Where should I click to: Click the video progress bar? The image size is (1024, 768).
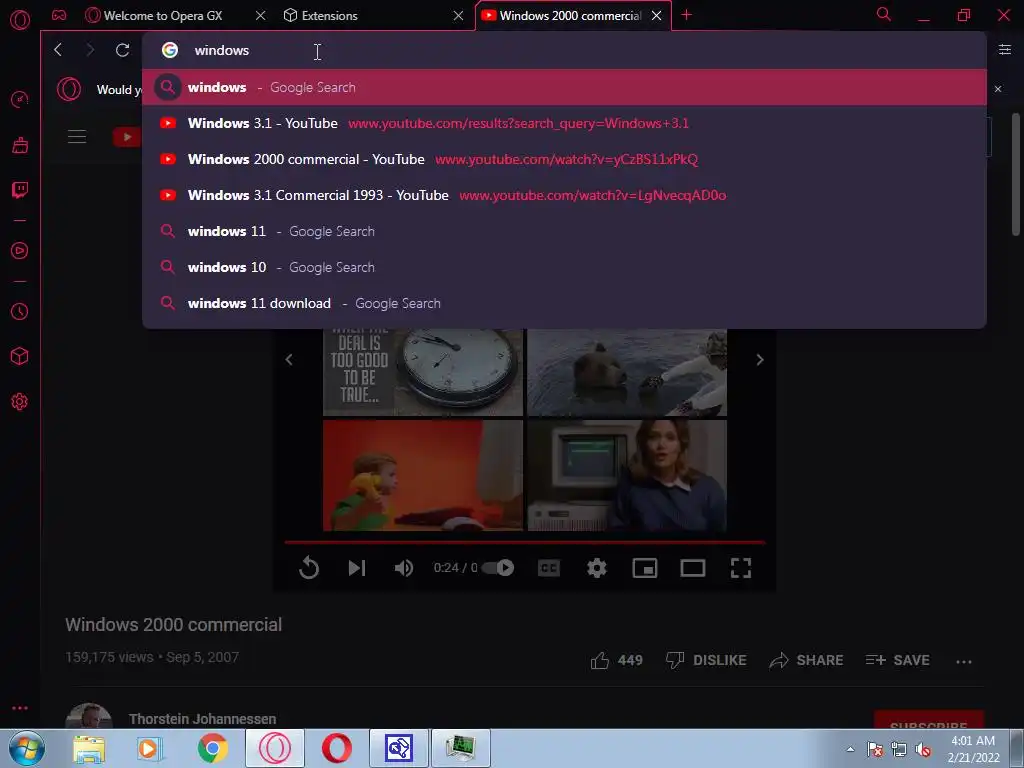pos(524,542)
